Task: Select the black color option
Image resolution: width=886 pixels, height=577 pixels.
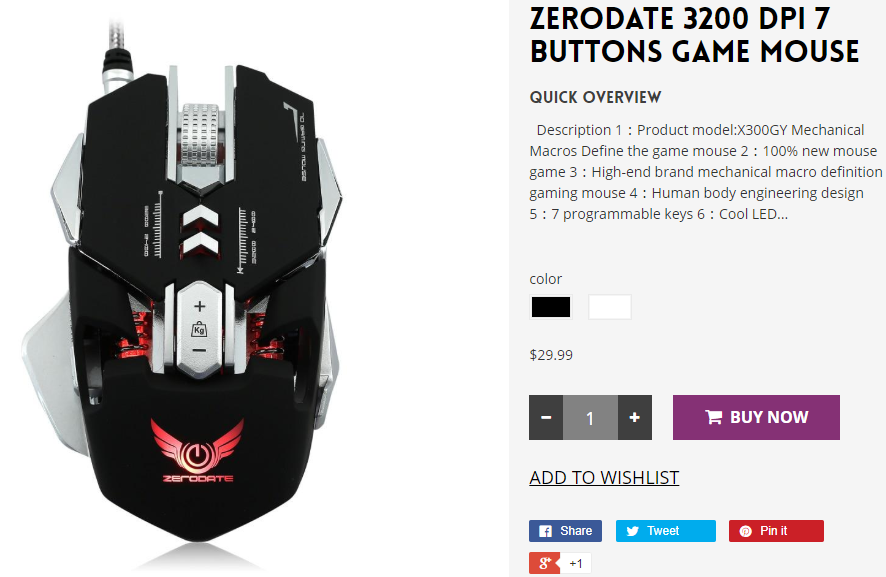Action: (x=551, y=307)
